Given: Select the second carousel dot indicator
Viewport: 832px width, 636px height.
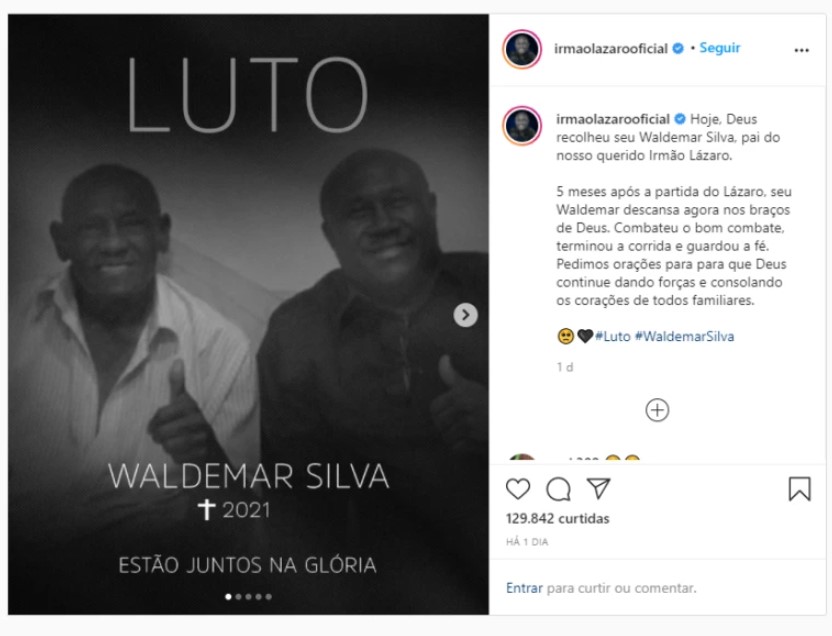Looking at the screenshot, I should coord(238,597).
